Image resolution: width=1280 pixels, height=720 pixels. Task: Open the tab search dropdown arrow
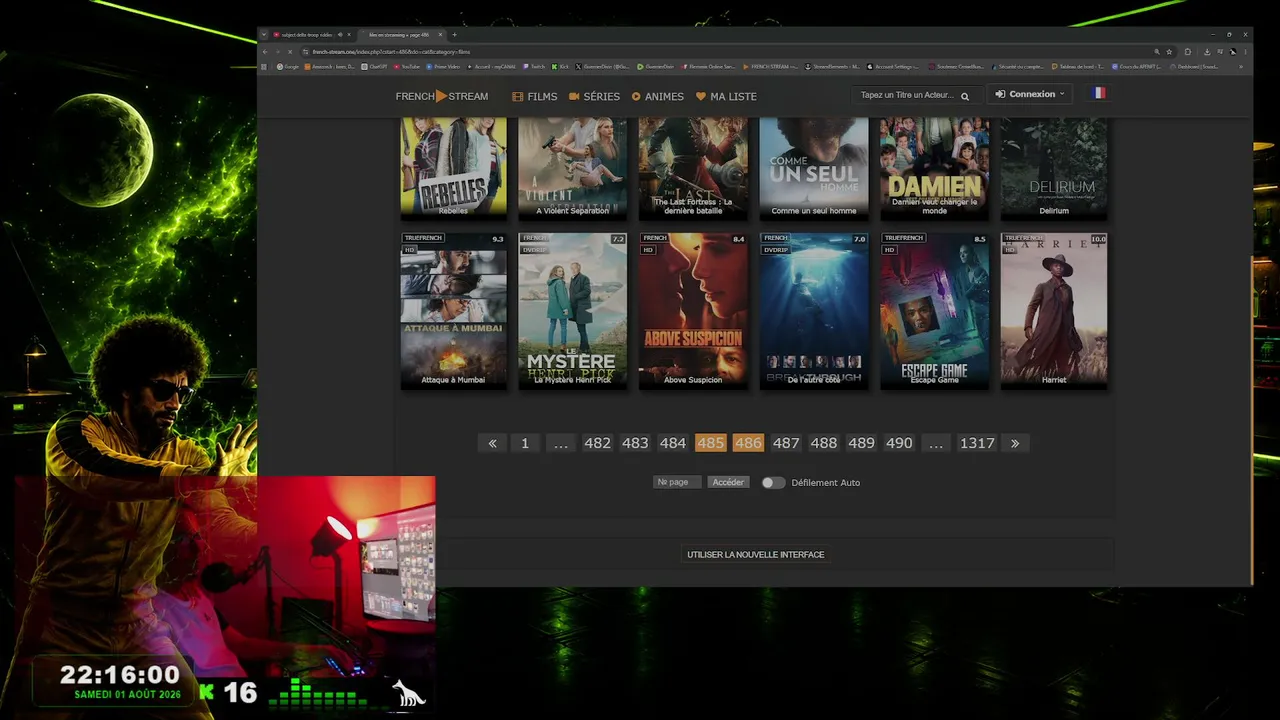pos(264,35)
